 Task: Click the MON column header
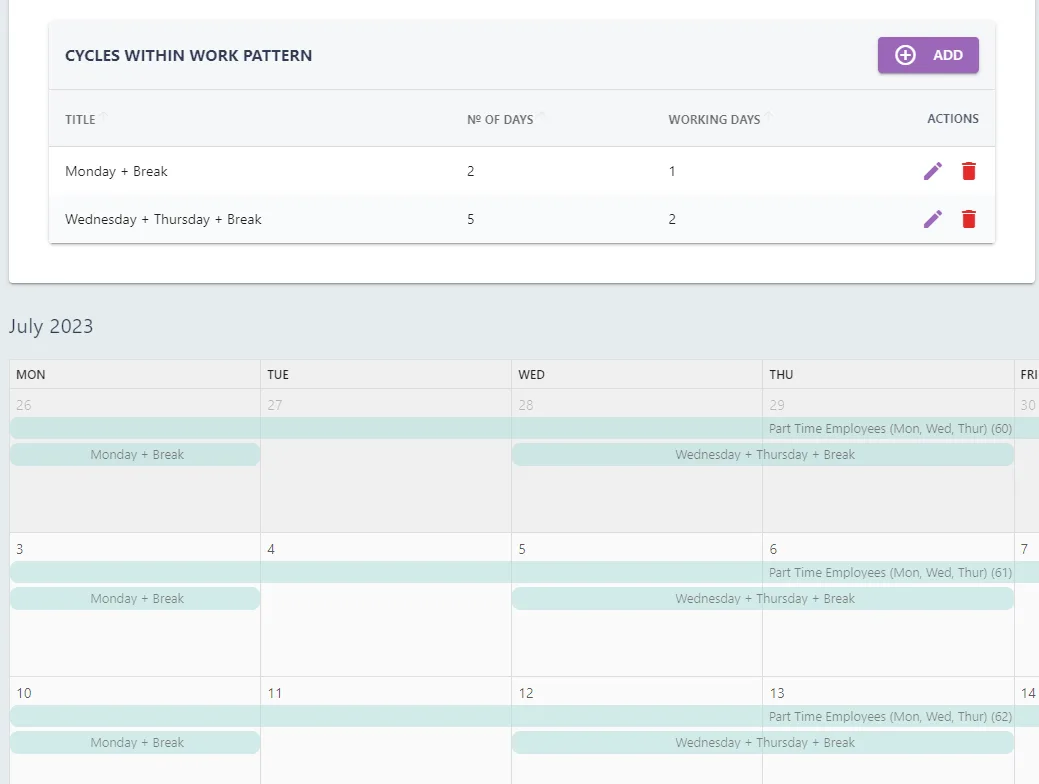tap(135, 374)
